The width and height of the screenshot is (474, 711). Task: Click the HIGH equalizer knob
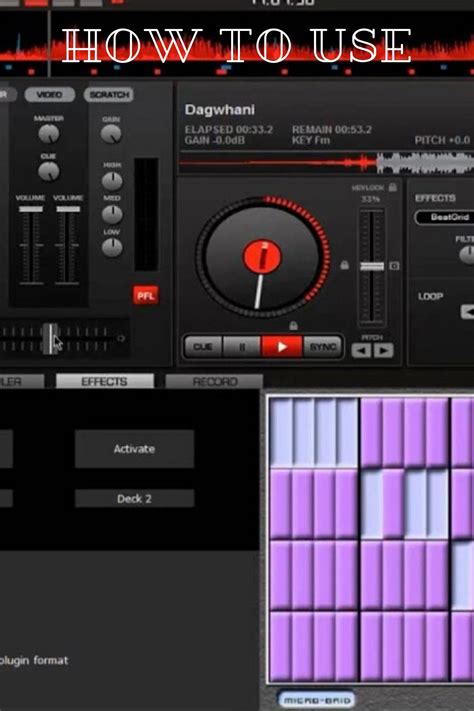pyautogui.click(x=112, y=181)
